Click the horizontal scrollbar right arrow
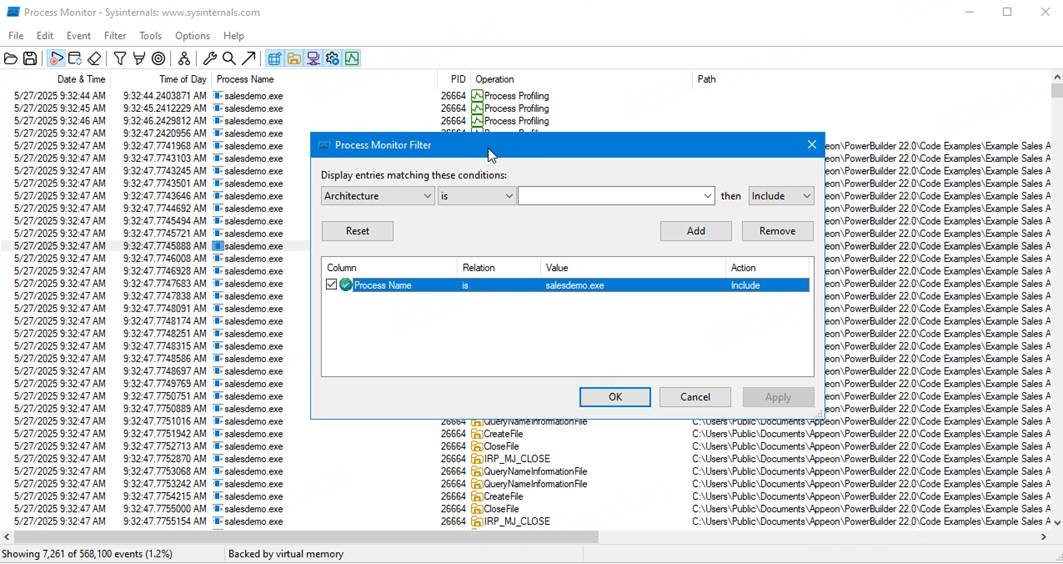 [1044, 537]
